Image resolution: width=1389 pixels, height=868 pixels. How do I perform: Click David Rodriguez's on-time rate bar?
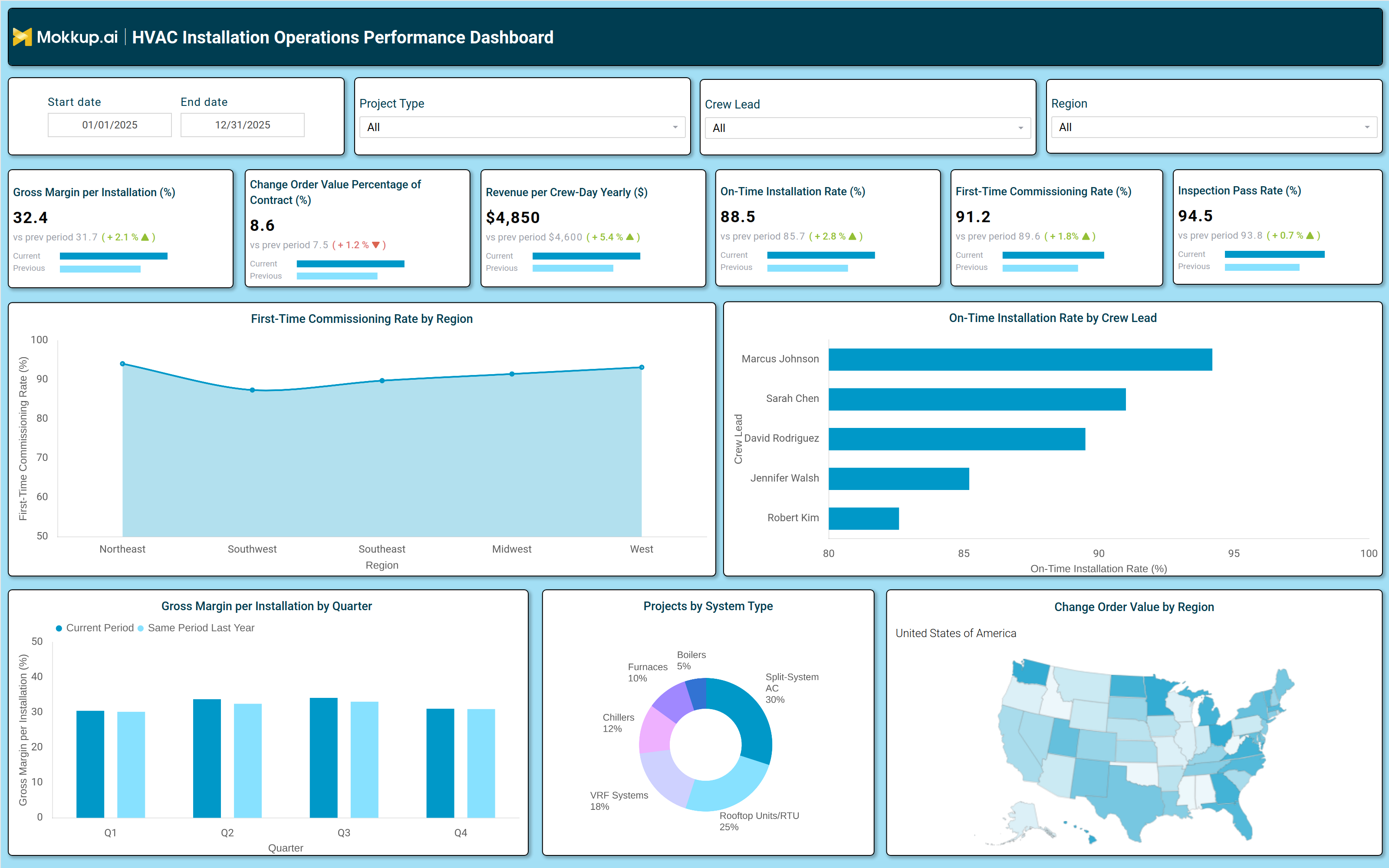pyautogui.click(x=957, y=439)
